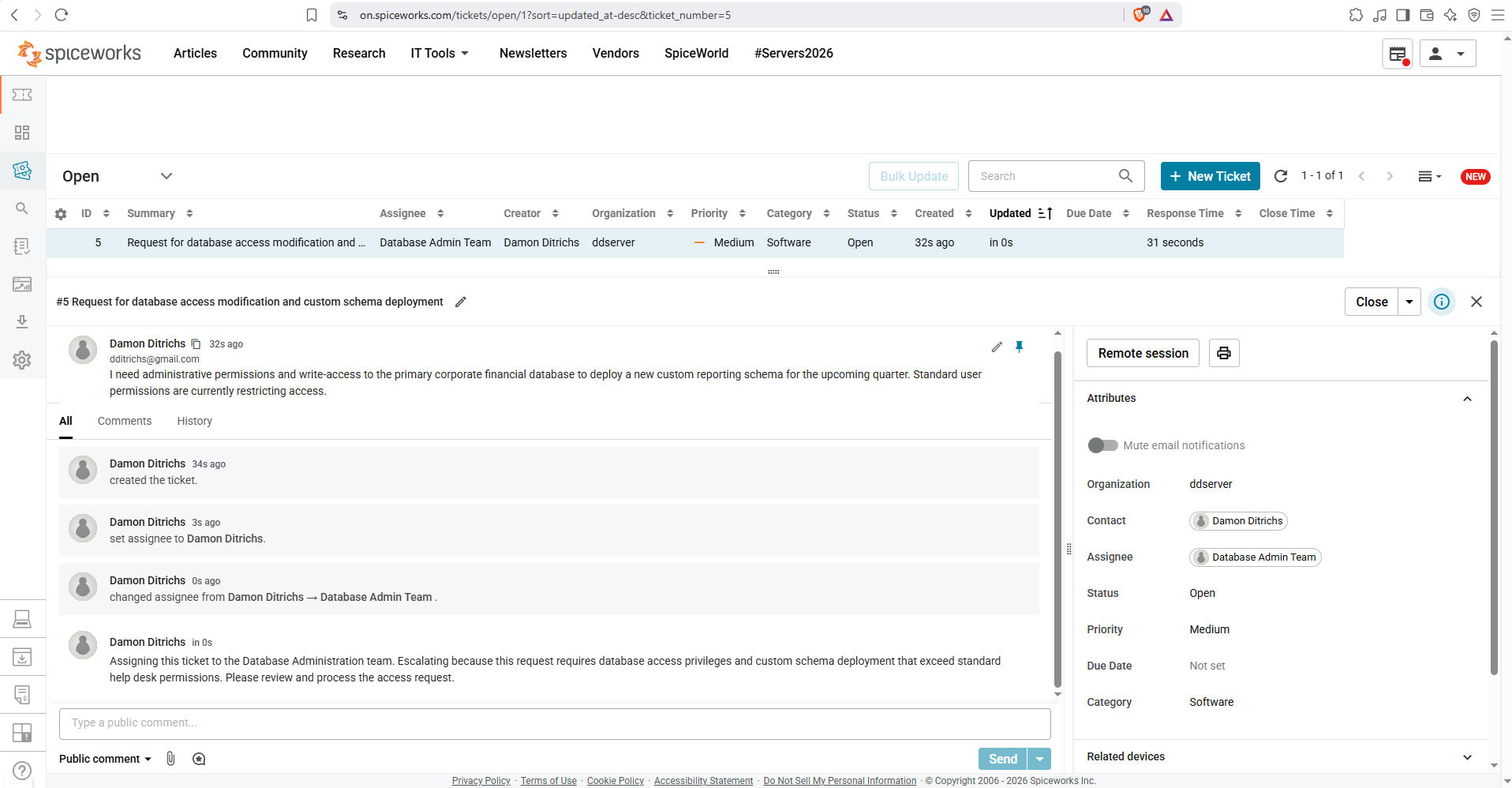Click the NEW badge
The image size is (1512, 788).
click(1475, 177)
